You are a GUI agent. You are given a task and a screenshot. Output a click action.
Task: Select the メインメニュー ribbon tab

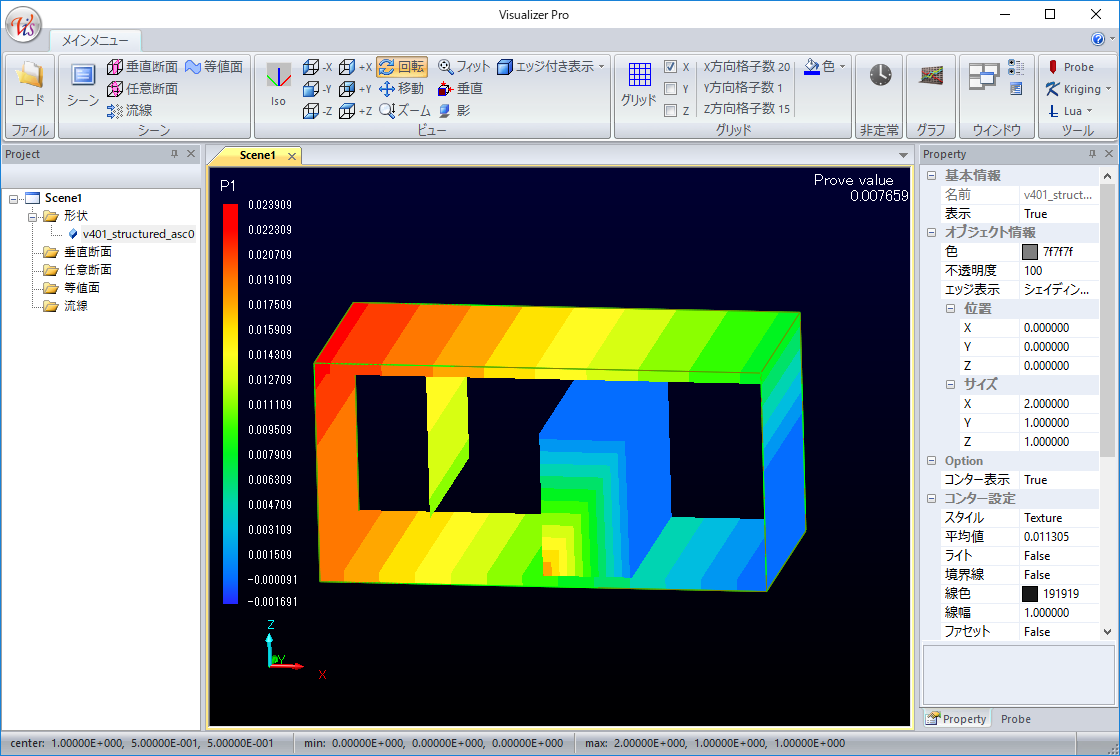[x=95, y=41]
